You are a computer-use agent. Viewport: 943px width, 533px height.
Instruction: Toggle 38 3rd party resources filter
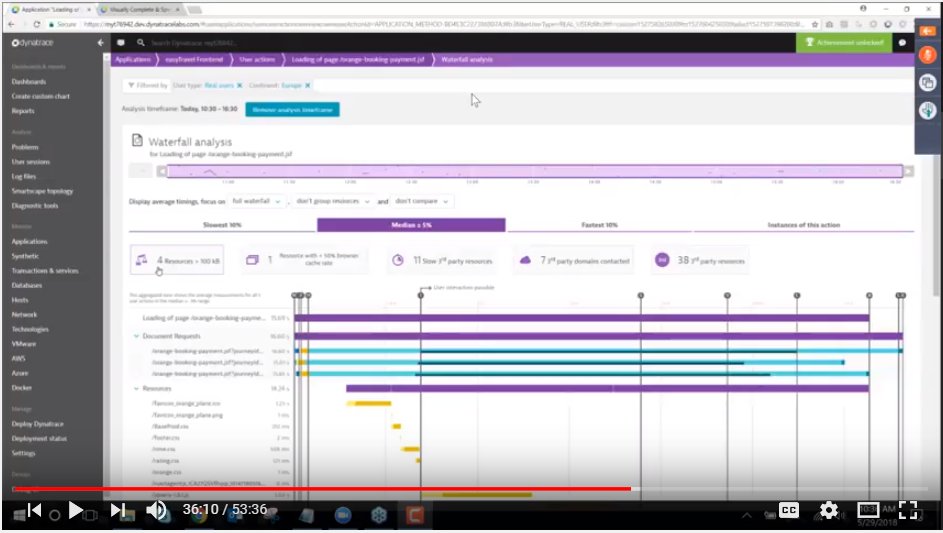(x=700, y=260)
